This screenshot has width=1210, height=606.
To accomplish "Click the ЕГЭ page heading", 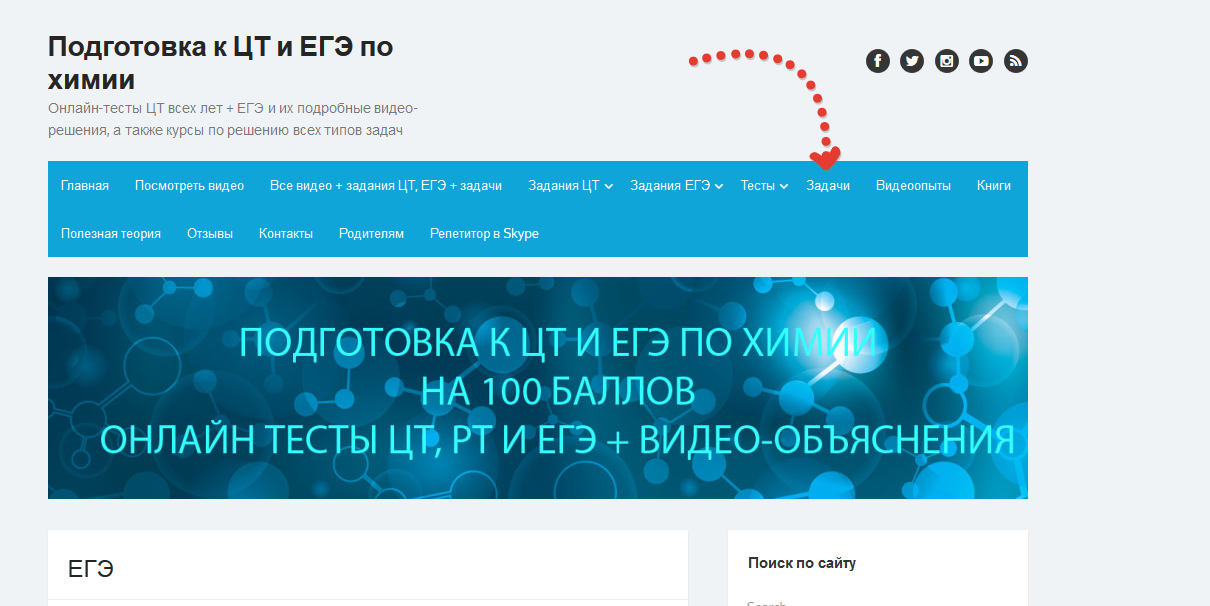I will click(x=91, y=569).
